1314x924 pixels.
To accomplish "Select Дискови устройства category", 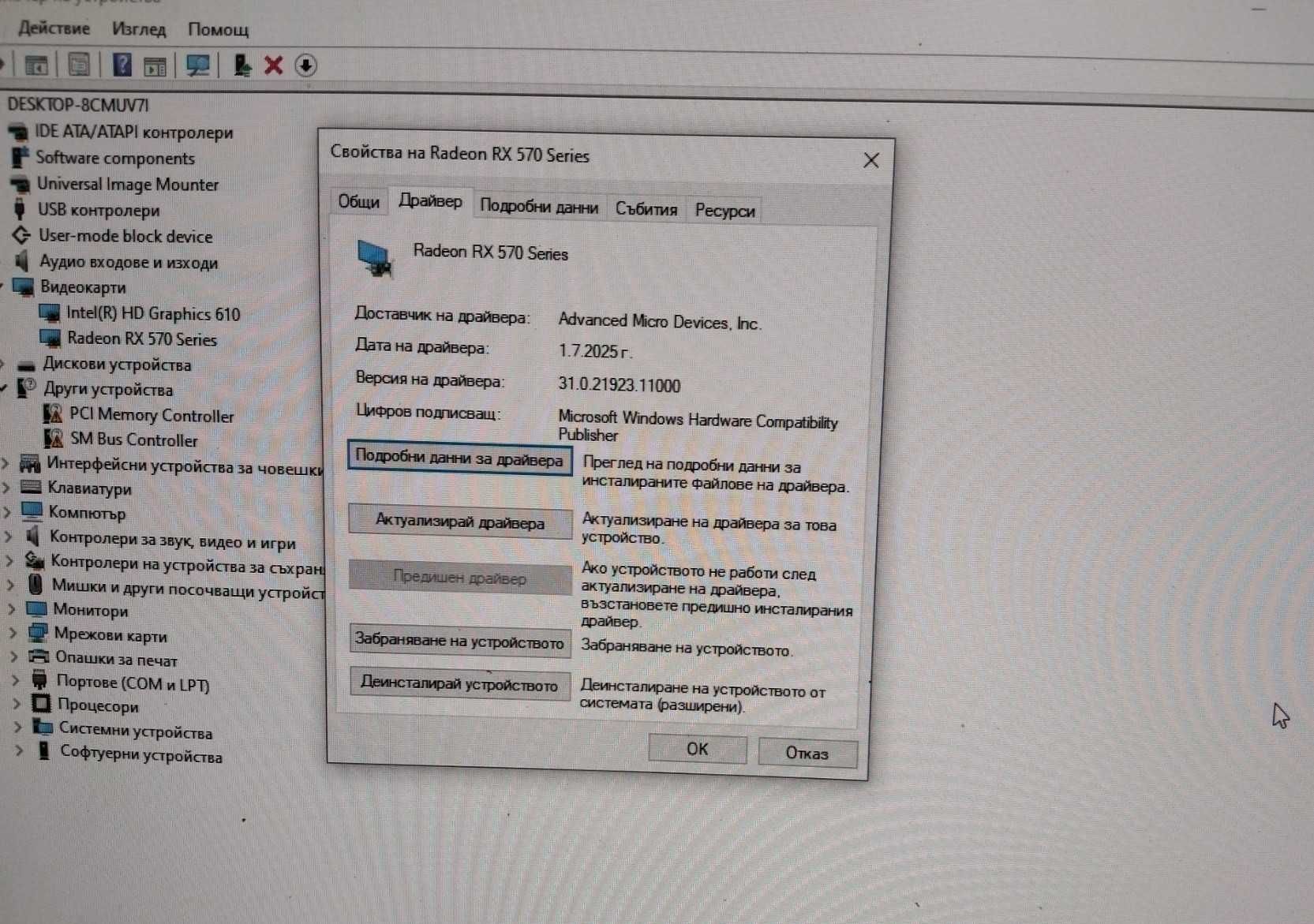I will click(117, 365).
